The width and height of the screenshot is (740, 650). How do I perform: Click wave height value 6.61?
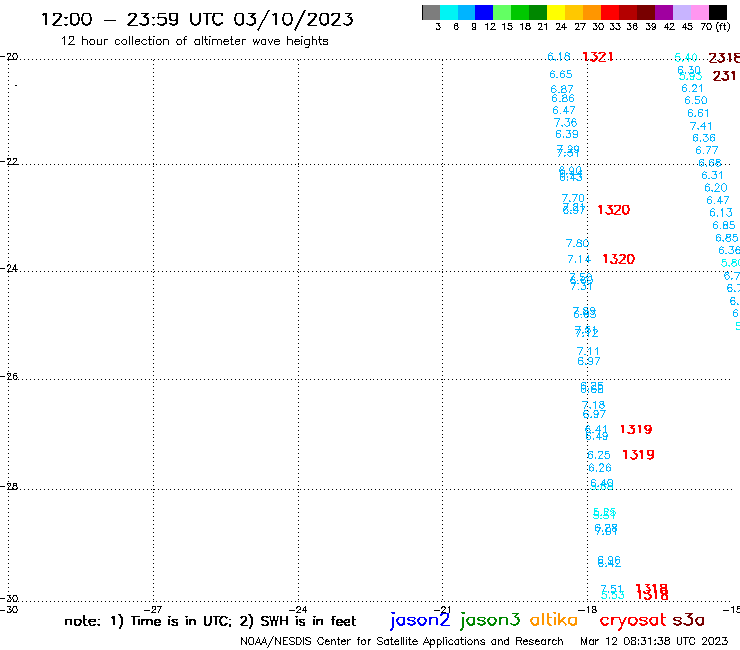pos(698,113)
